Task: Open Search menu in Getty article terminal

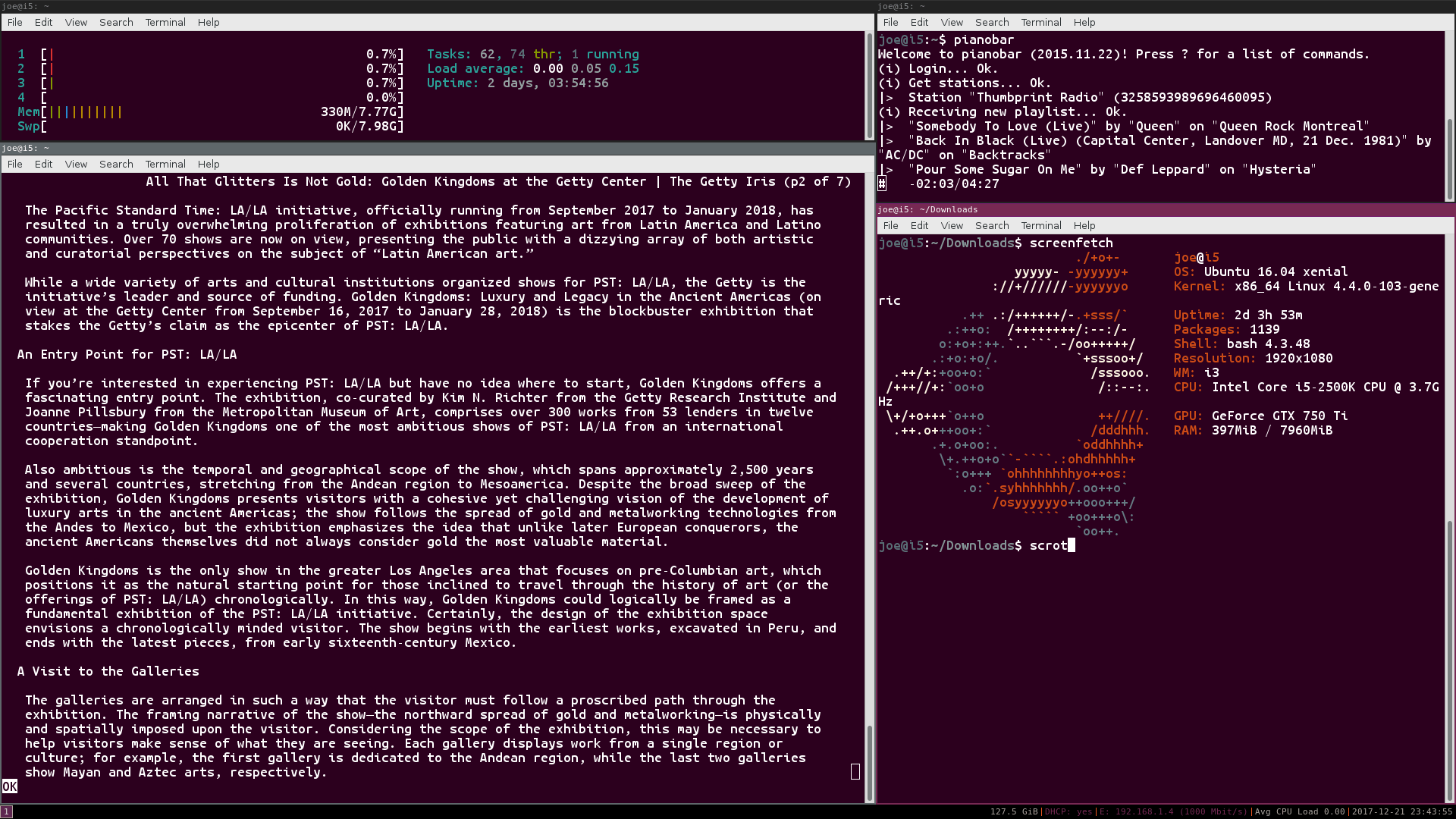Action: click(x=116, y=164)
